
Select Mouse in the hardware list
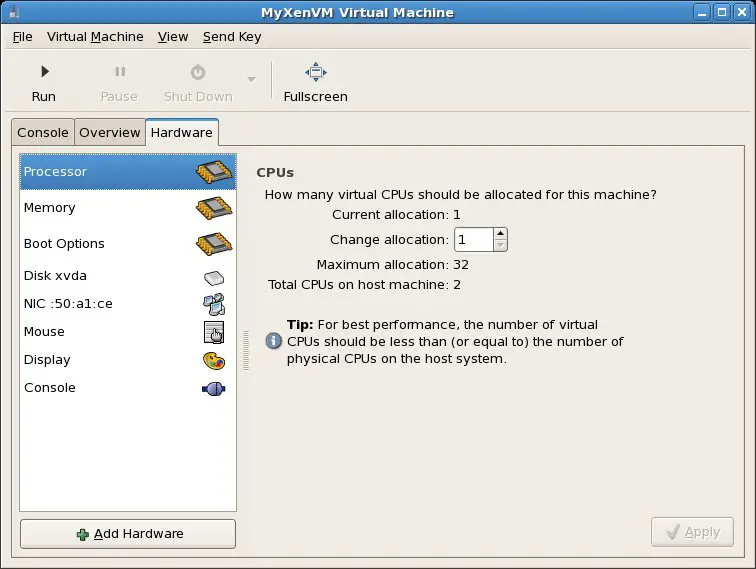(128, 332)
